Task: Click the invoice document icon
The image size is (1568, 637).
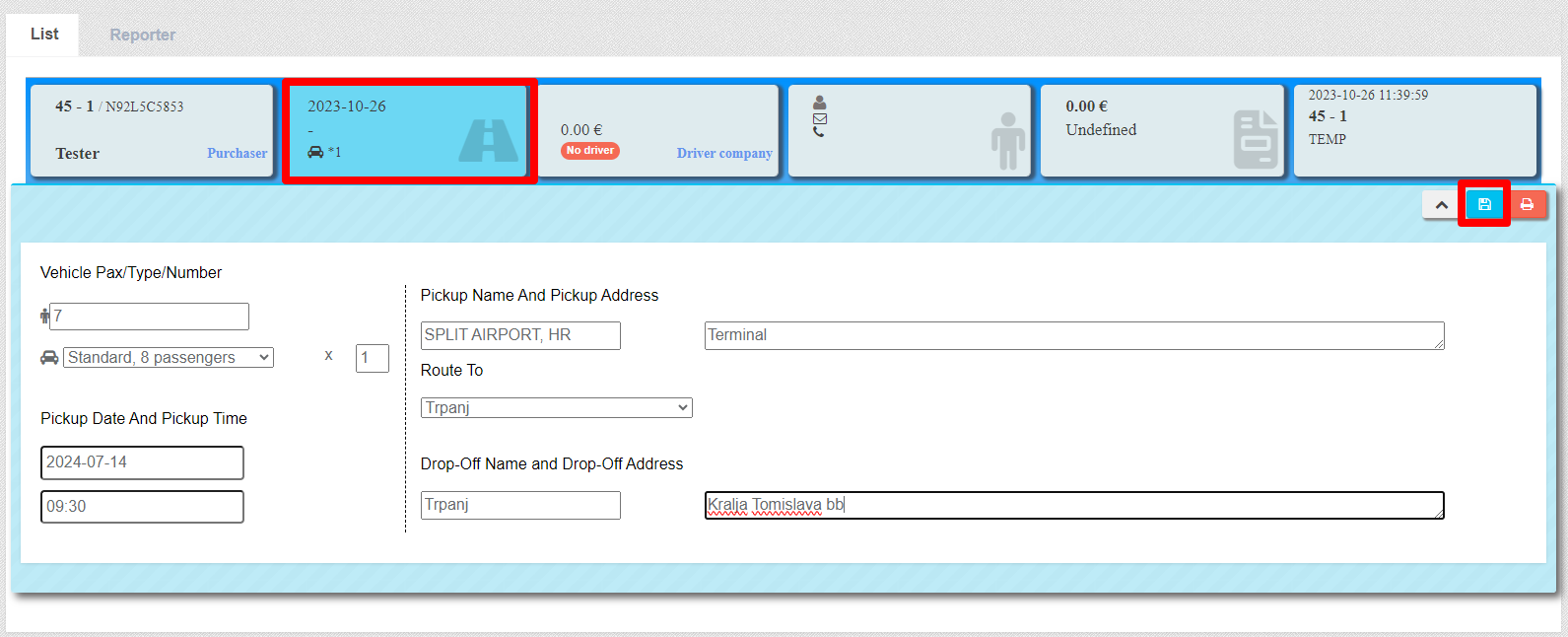Action: [x=1256, y=140]
